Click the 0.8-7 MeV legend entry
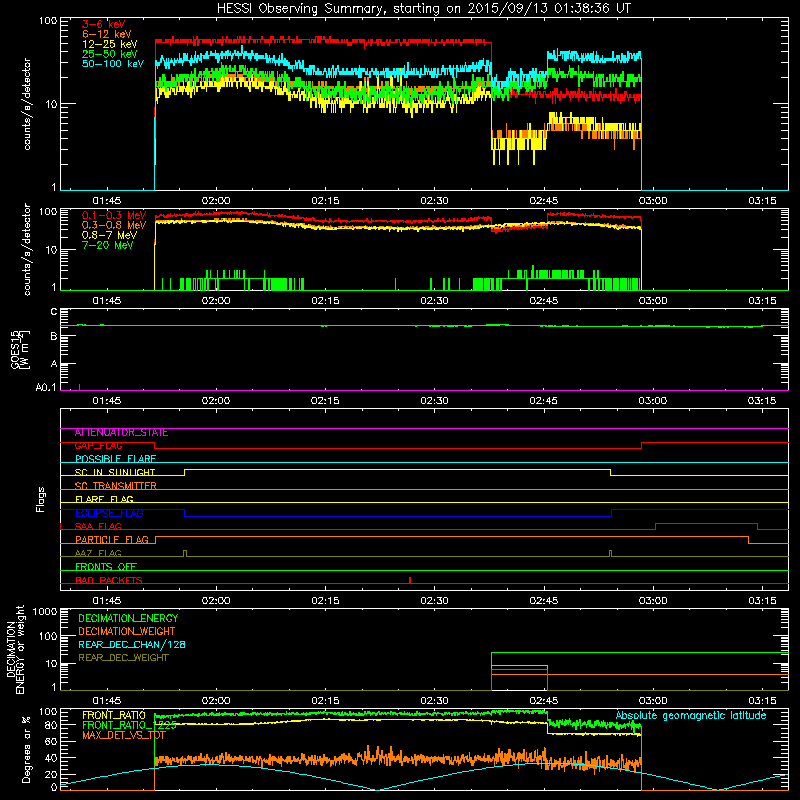The height and width of the screenshot is (800, 800). (109, 235)
